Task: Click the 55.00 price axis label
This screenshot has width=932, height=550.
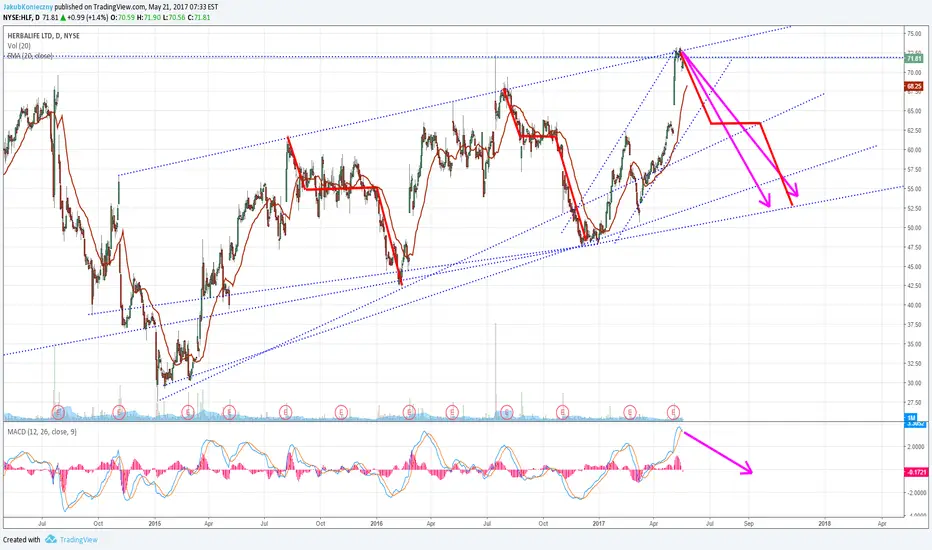Action: coord(914,189)
